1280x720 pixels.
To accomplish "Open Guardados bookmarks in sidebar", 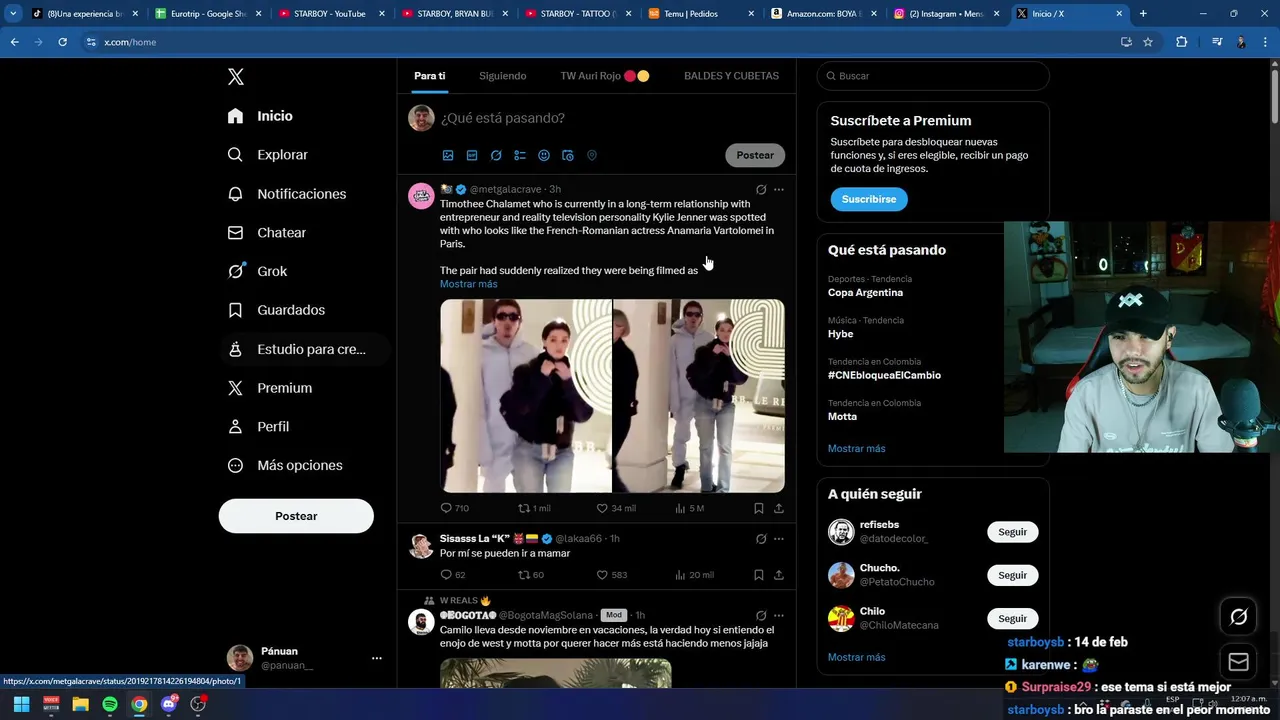I will (277, 310).
